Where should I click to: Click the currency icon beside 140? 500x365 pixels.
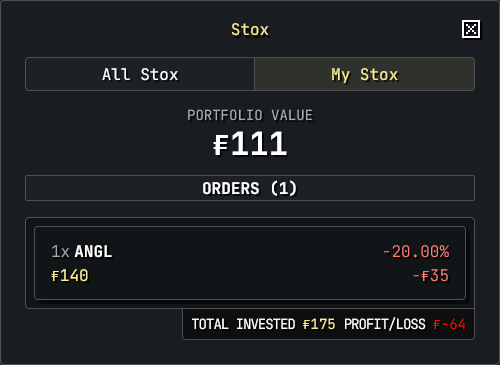click(55, 276)
